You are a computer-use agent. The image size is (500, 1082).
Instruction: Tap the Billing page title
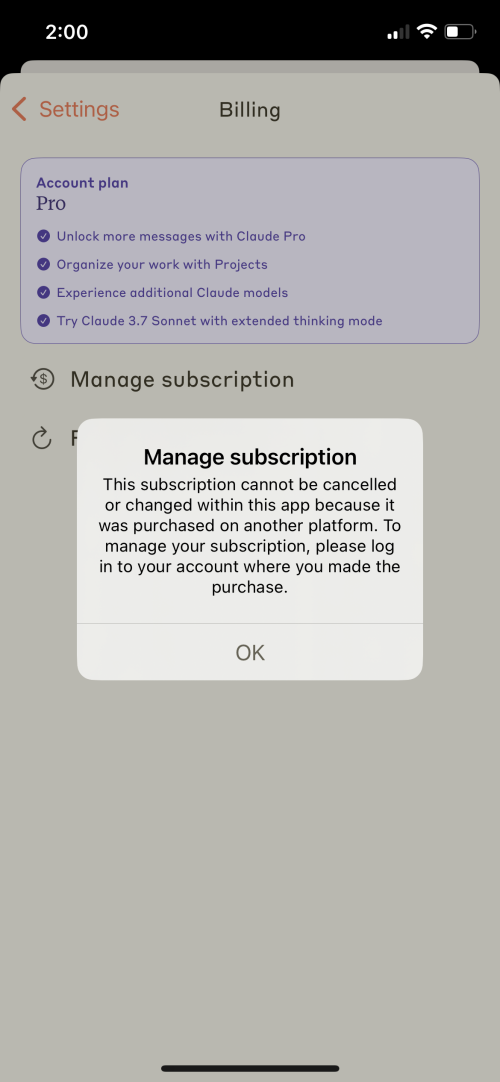click(250, 110)
